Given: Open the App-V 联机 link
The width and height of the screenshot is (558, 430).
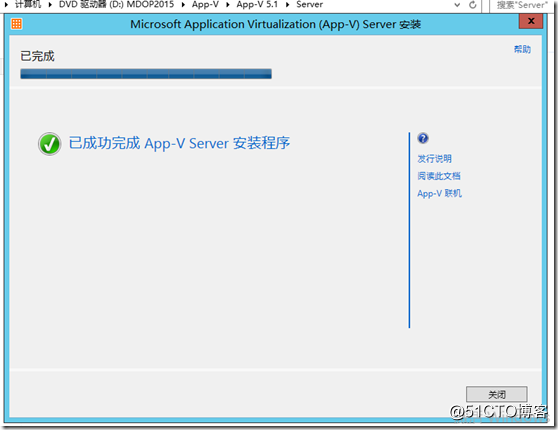Looking at the screenshot, I should pos(439,193).
